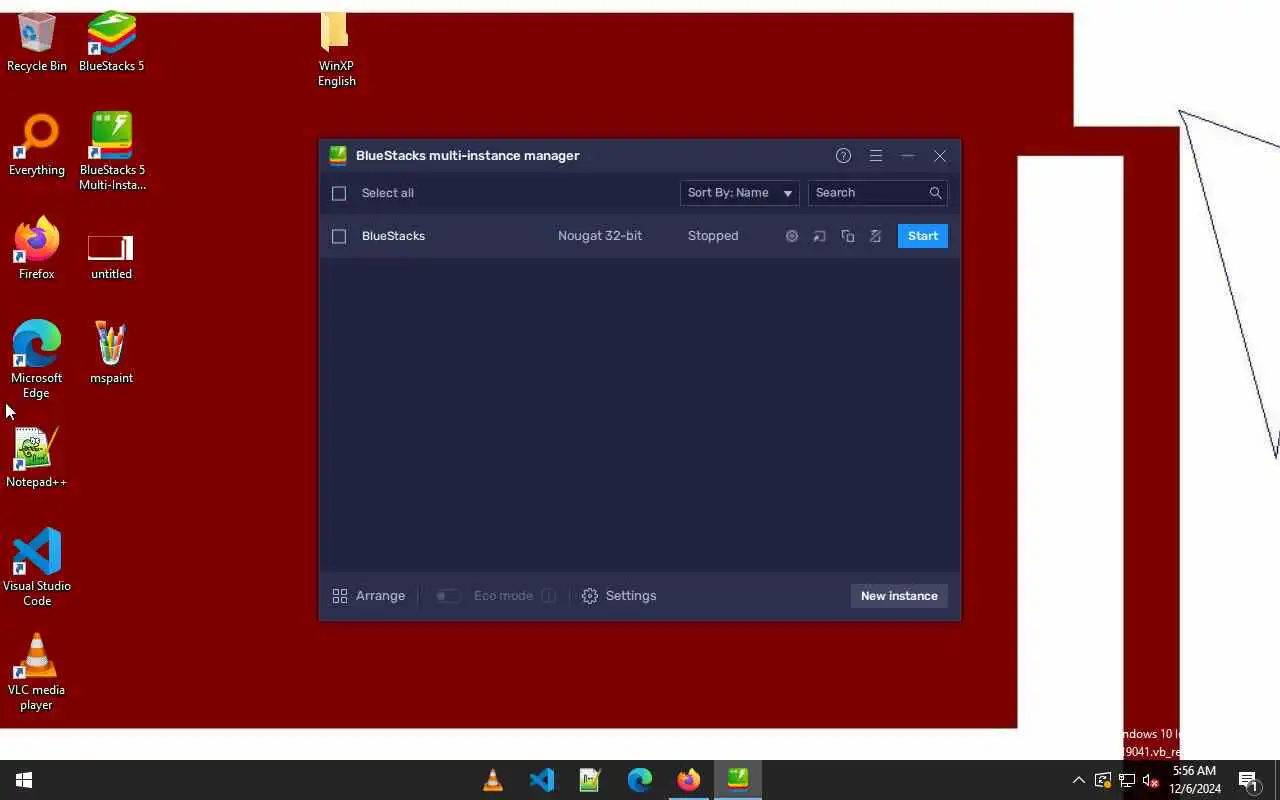Open Microsoft Edge from the taskbar
Screen dimensions: 1280x800
640,780
